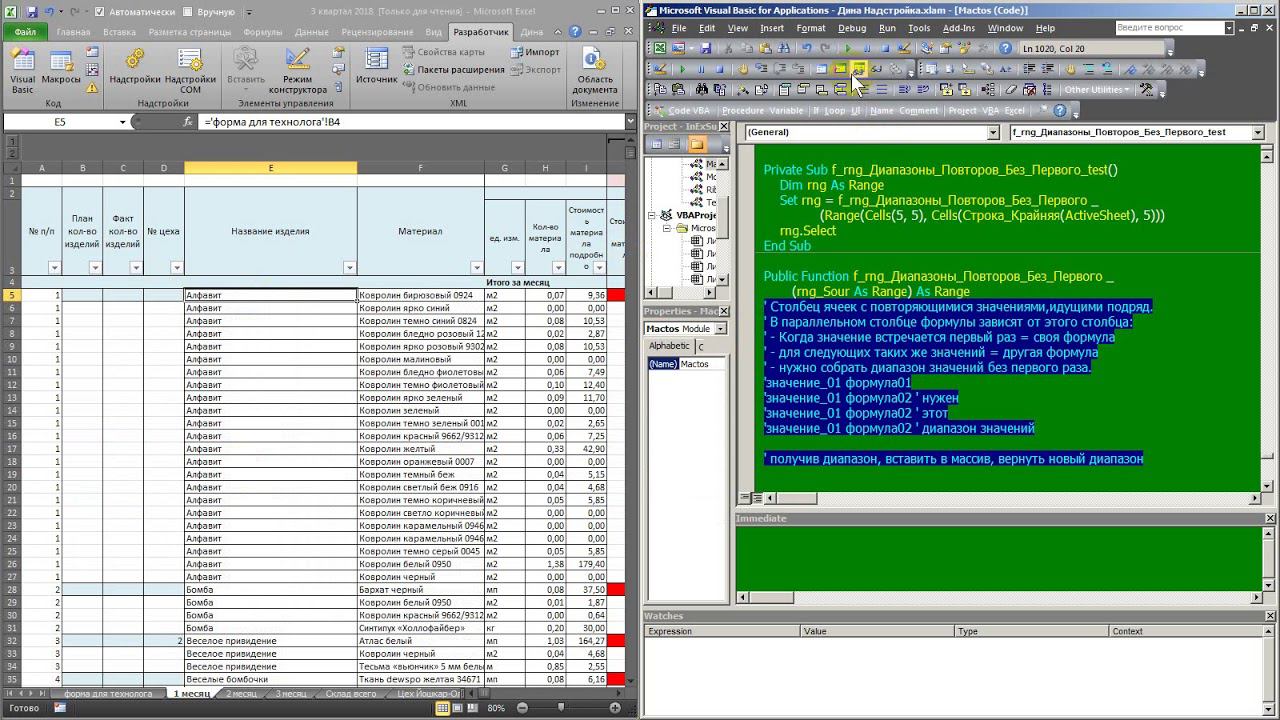Toggle breakpoint hand icon in Debug toolbar
The height and width of the screenshot is (720, 1280).
coord(742,69)
